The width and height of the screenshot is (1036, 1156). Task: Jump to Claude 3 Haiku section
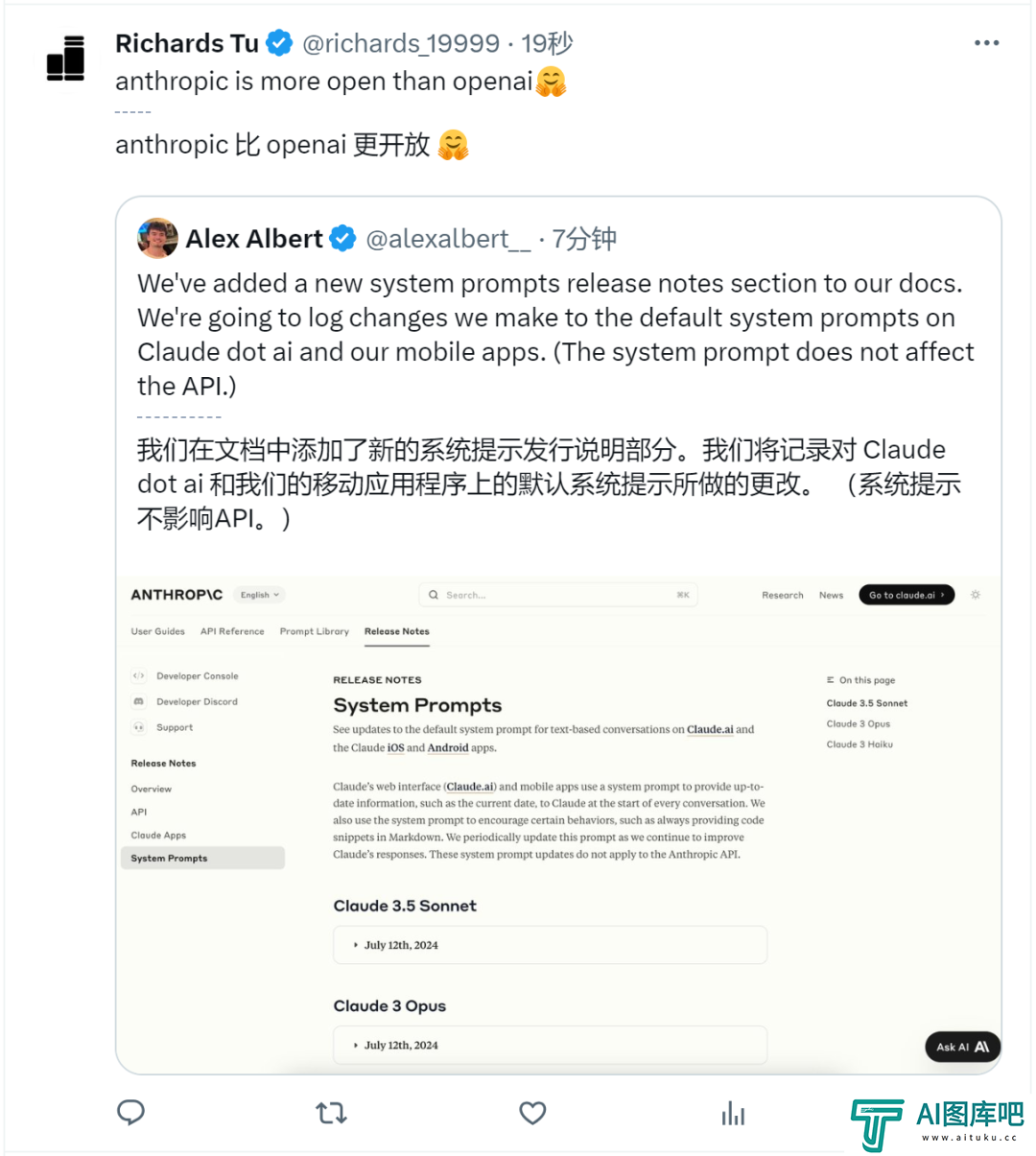coord(859,744)
